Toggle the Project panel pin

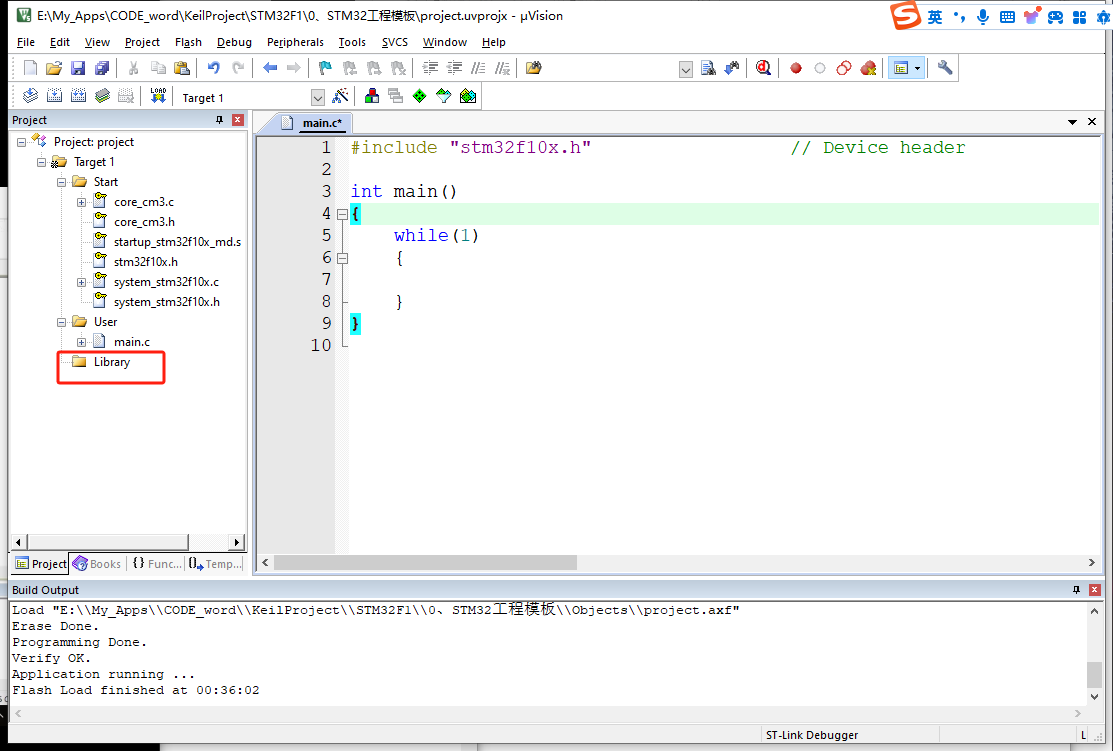(x=219, y=120)
